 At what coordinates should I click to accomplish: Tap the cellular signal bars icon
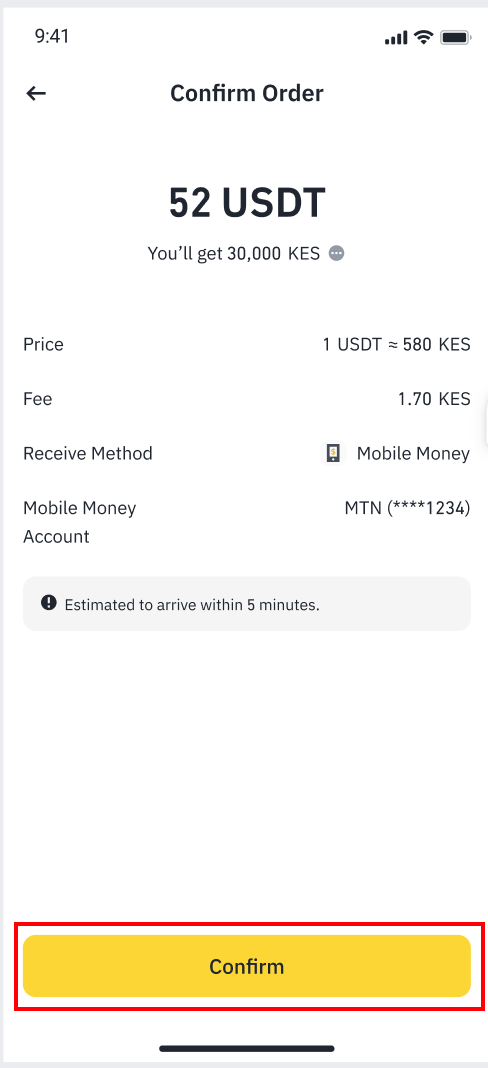coord(396,37)
